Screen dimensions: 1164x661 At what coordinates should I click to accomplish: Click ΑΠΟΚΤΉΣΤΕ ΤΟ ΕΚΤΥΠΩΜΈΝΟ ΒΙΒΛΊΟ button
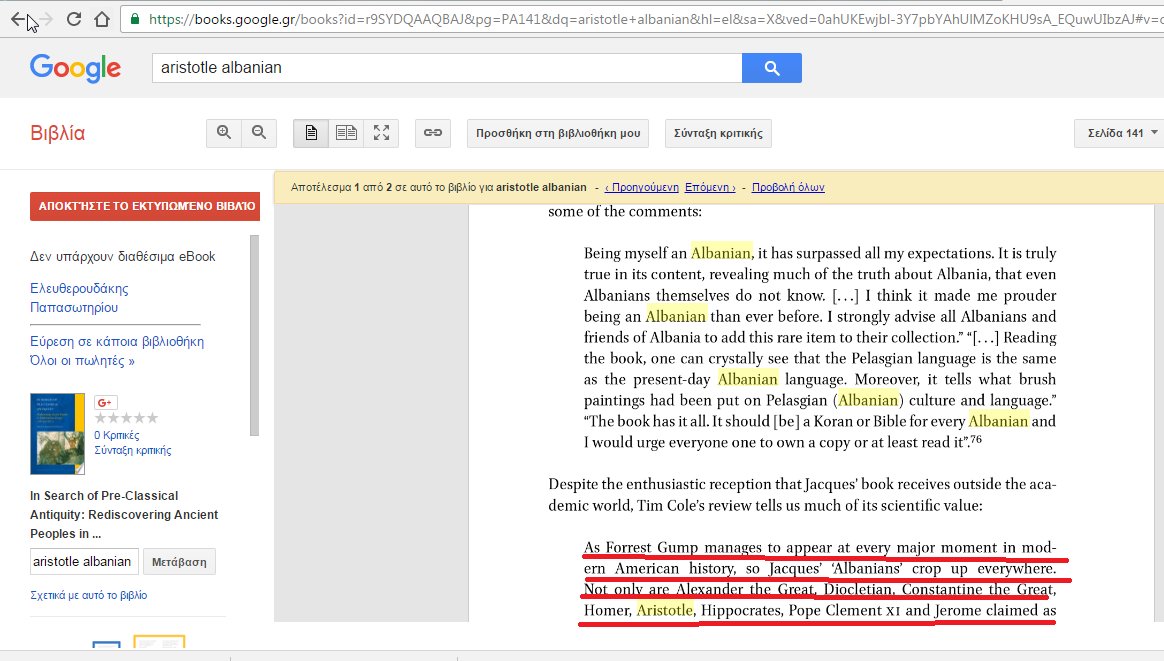pos(145,206)
